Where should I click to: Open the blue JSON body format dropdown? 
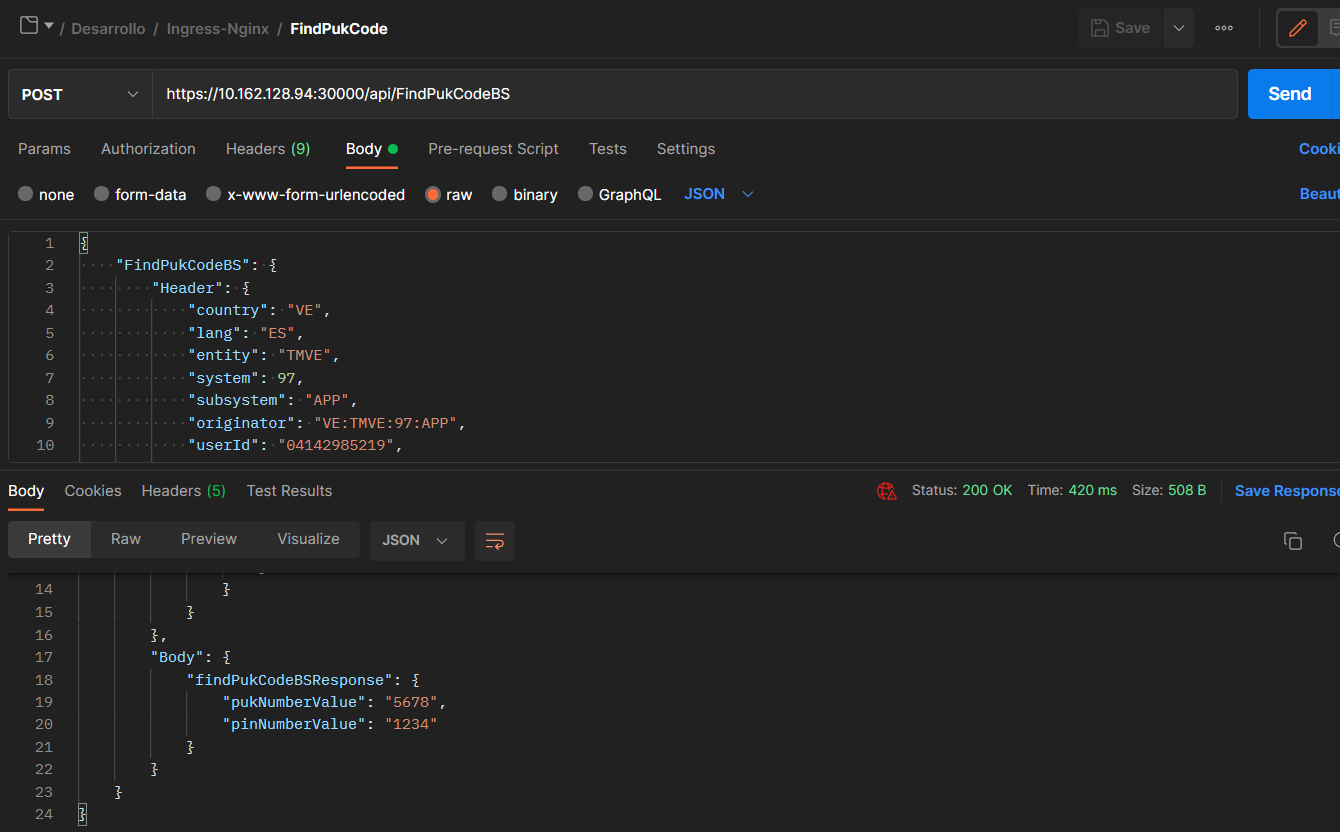tap(718, 194)
